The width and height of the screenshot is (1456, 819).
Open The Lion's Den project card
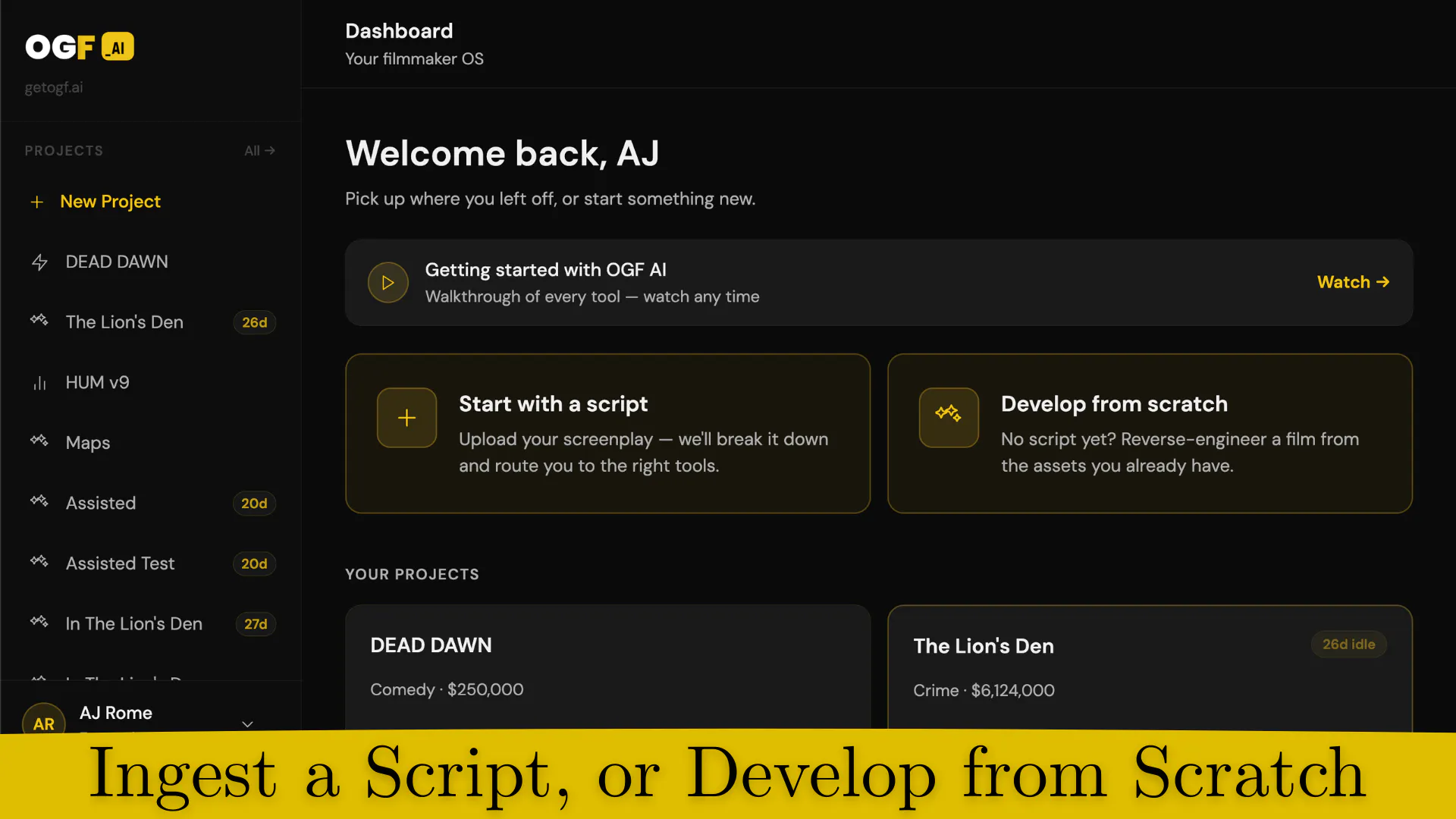(x=1150, y=668)
